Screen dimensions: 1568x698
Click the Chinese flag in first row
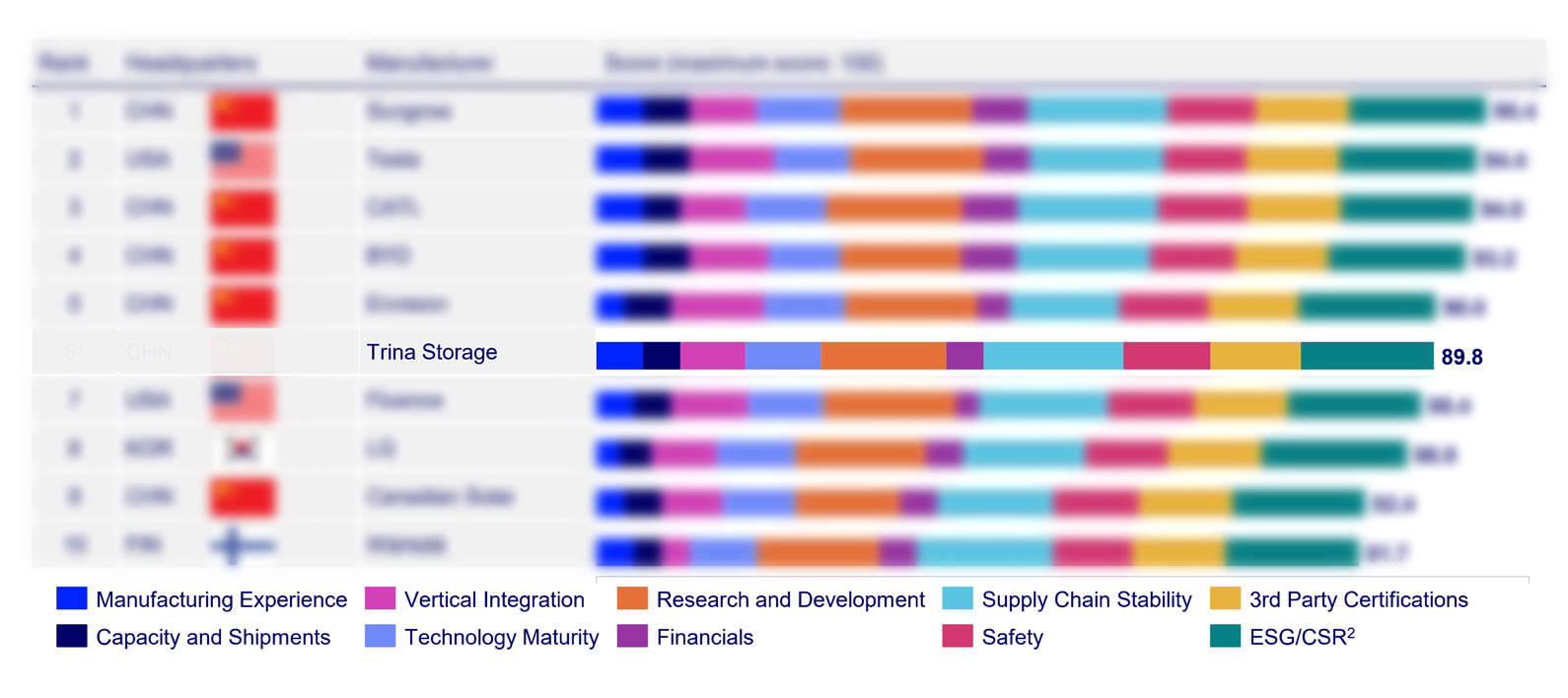click(242, 110)
